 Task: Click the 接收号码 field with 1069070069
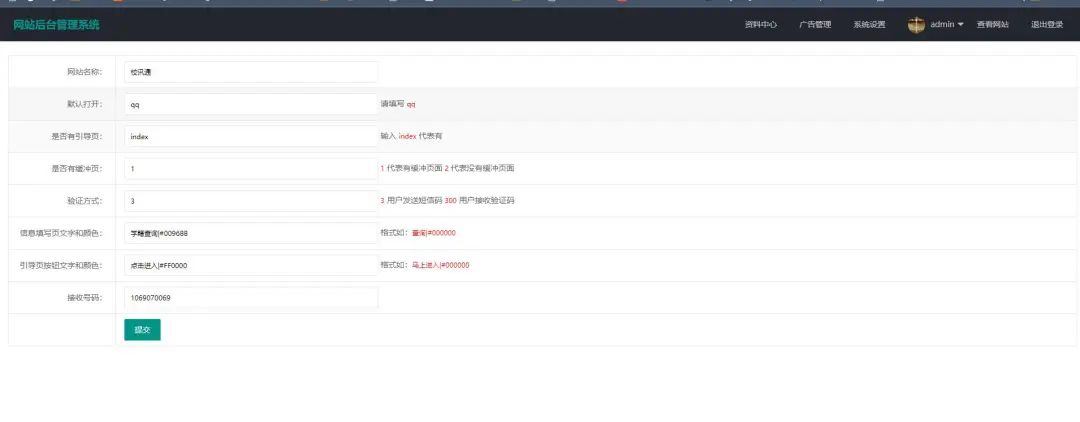point(251,298)
